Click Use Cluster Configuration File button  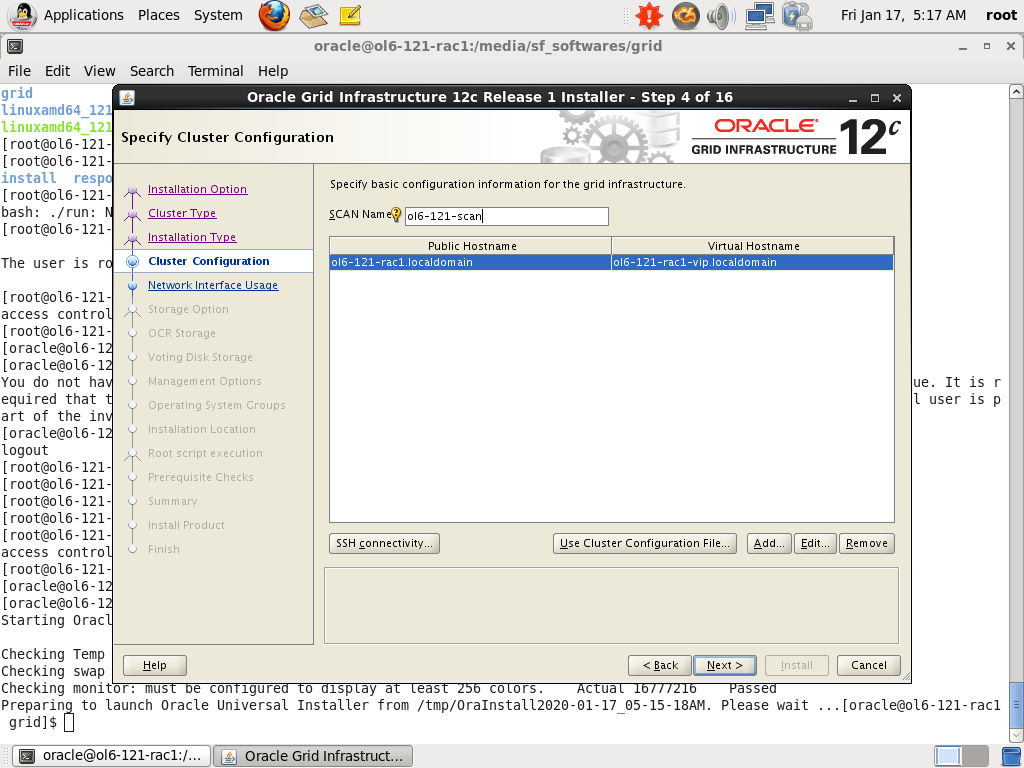pyautogui.click(x=645, y=543)
